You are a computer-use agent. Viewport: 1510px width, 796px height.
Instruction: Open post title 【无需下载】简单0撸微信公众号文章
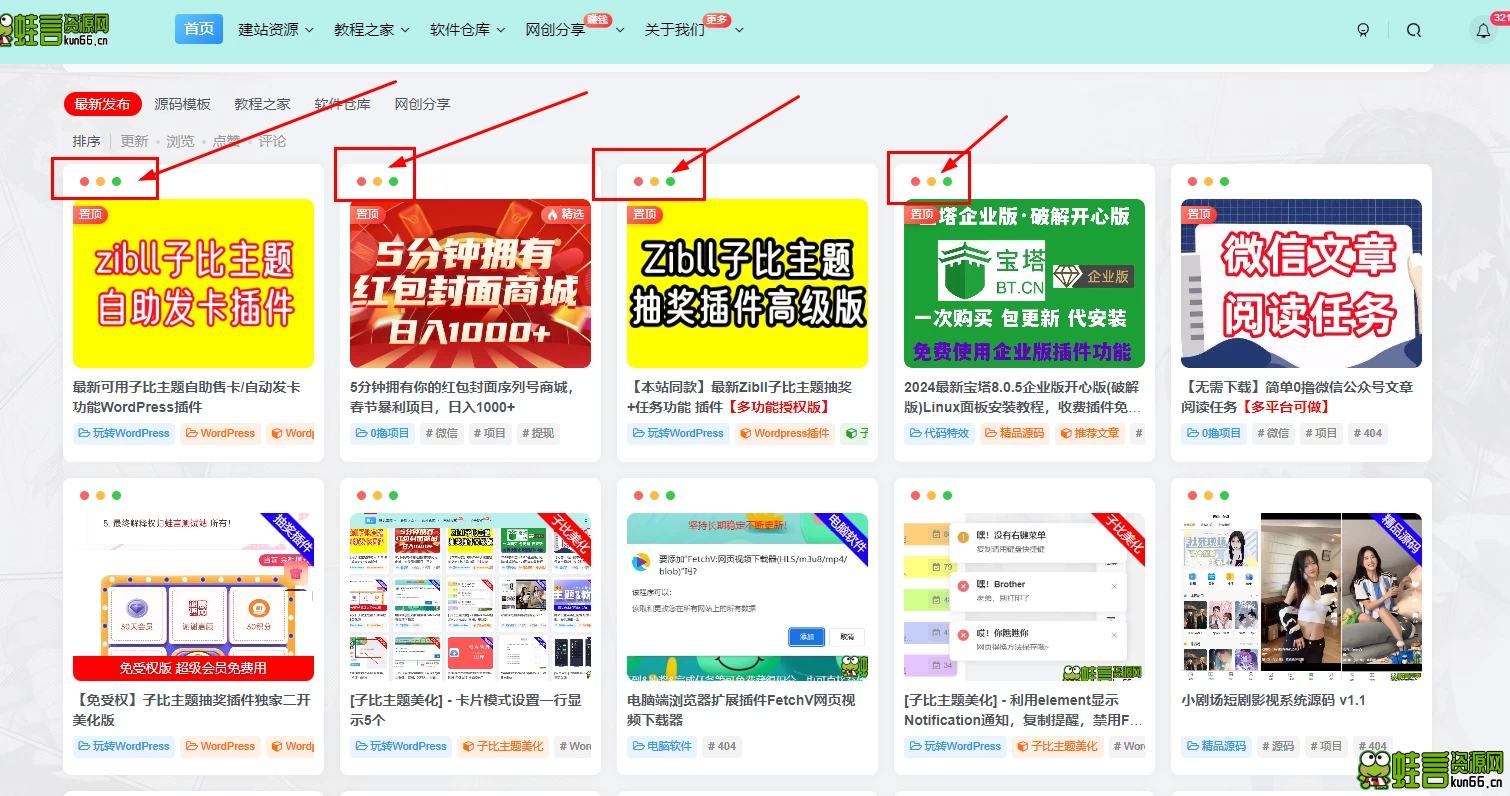coord(1297,397)
